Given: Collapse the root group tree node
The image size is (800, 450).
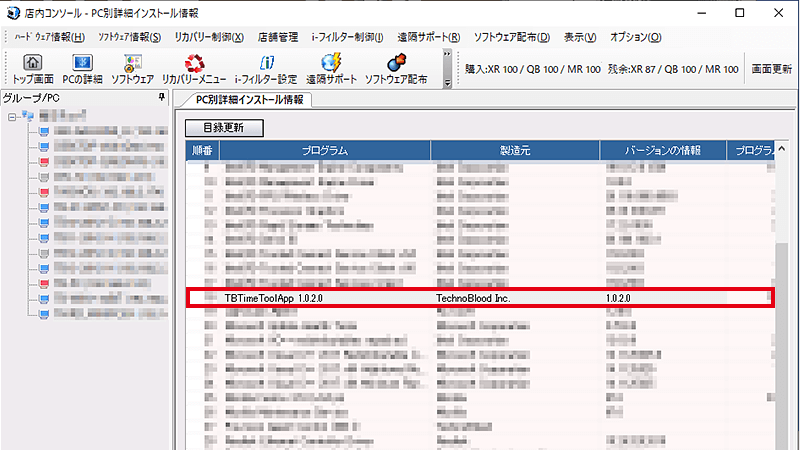Looking at the screenshot, I should coord(12,117).
